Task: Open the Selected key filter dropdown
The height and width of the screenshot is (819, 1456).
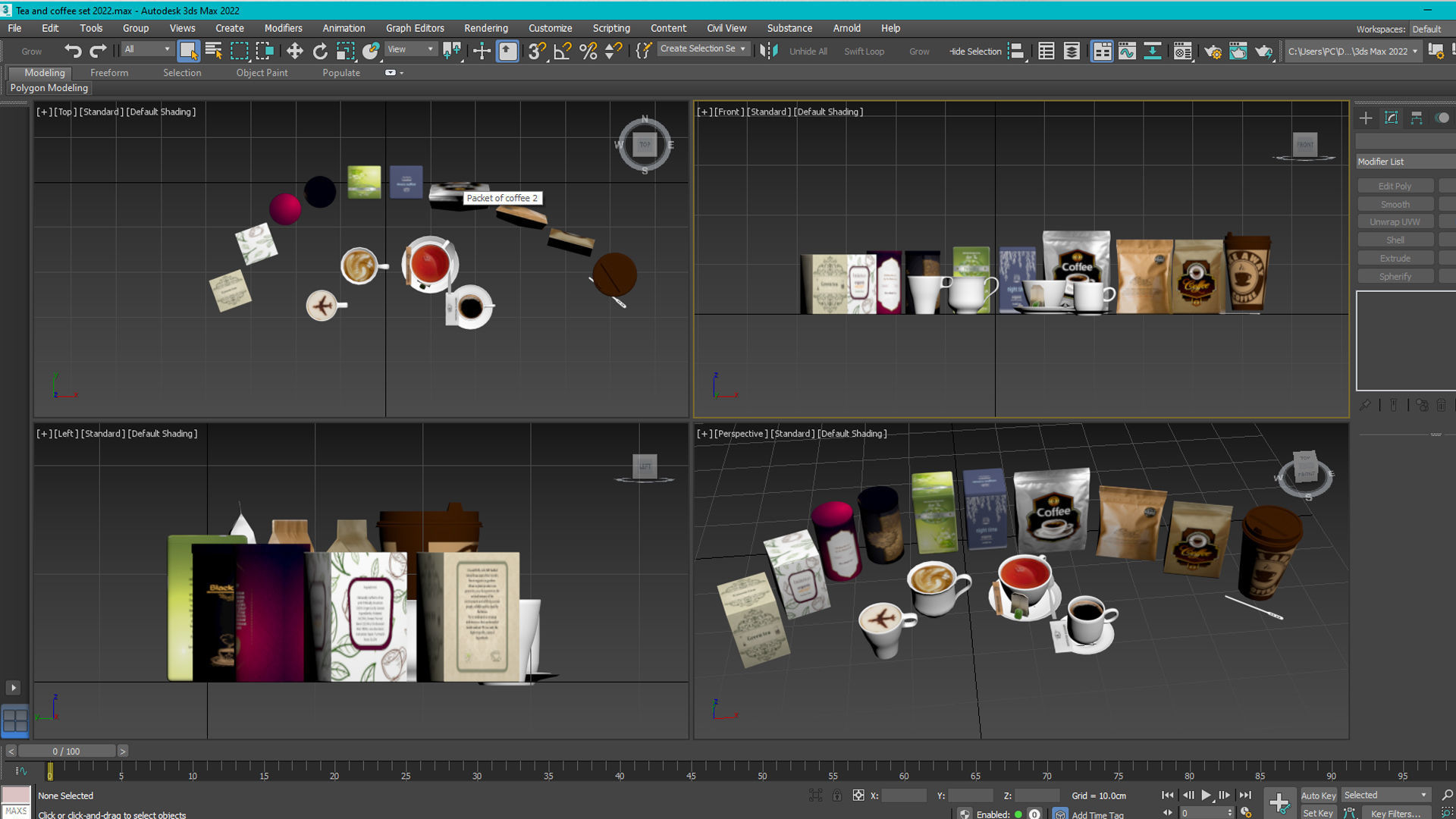Action: pos(1385,795)
